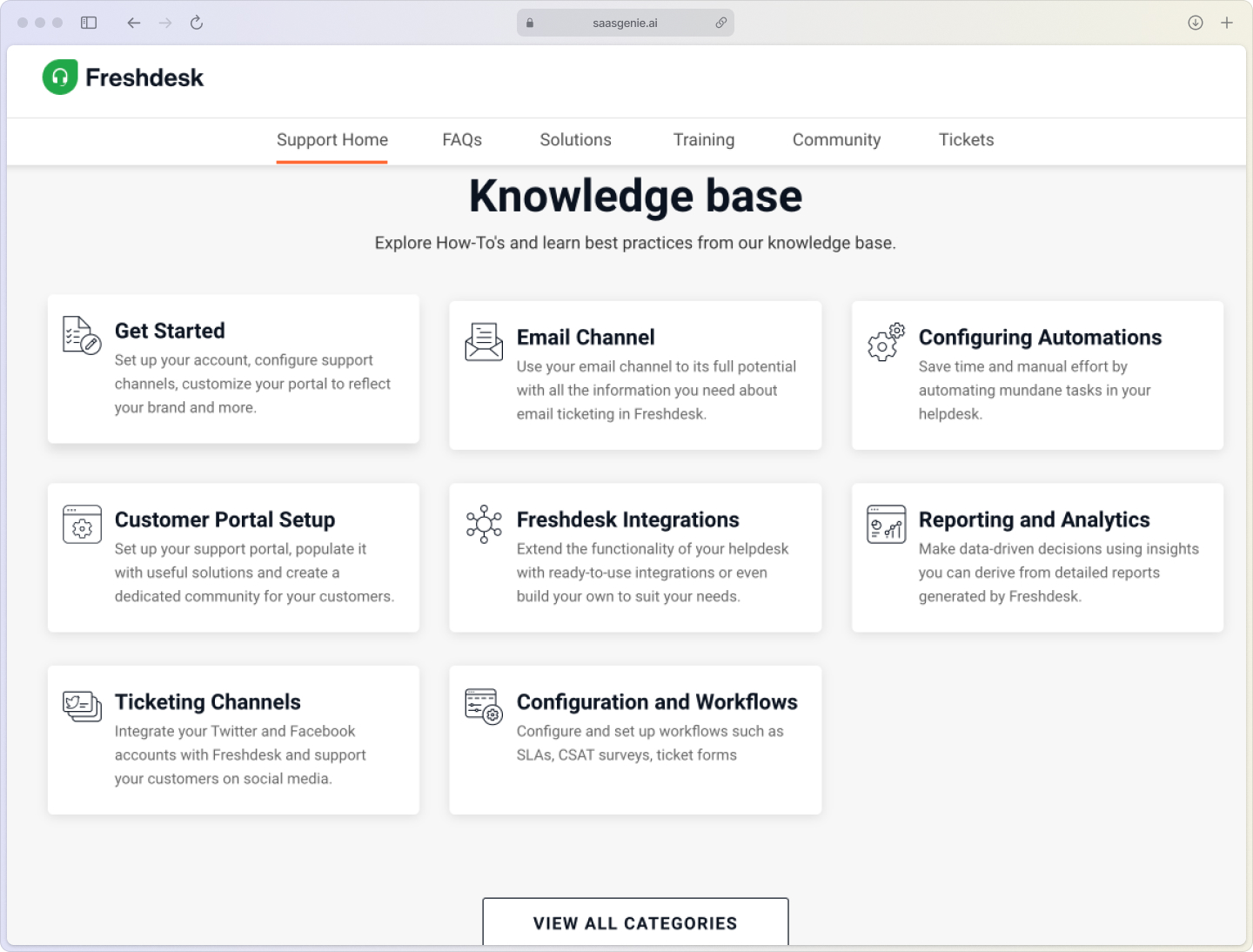Click the Freshdesk Integrations hub icon
1253x952 pixels.
tap(484, 525)
